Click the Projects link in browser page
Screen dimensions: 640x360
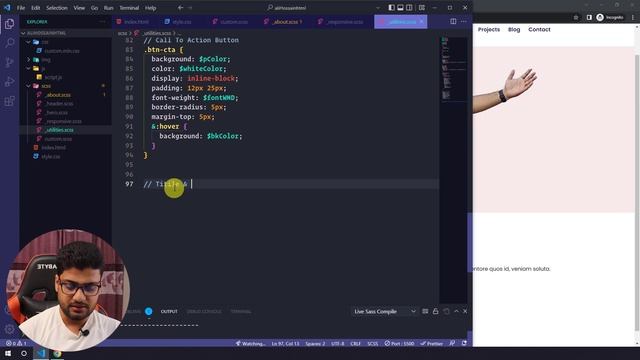489,29
